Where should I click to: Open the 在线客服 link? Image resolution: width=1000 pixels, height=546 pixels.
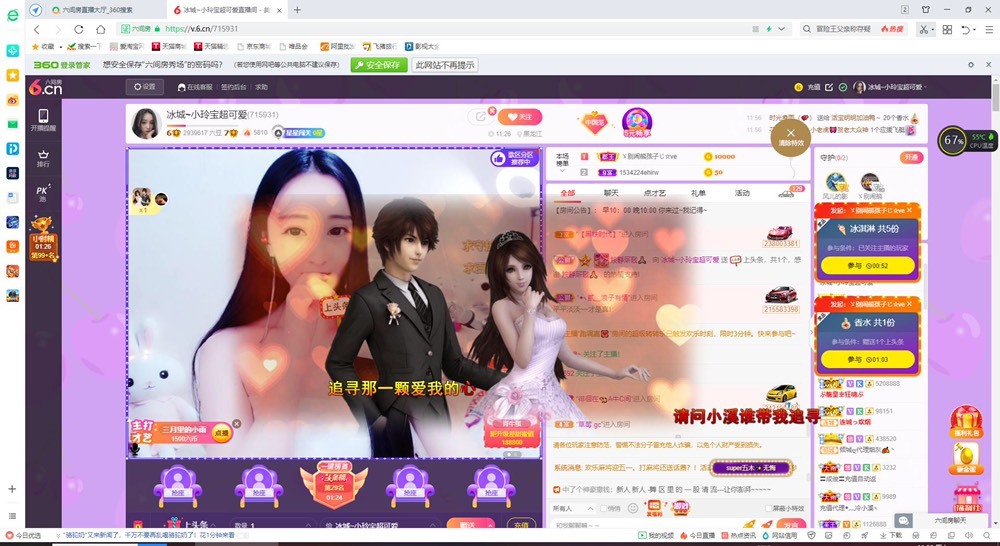195,87
